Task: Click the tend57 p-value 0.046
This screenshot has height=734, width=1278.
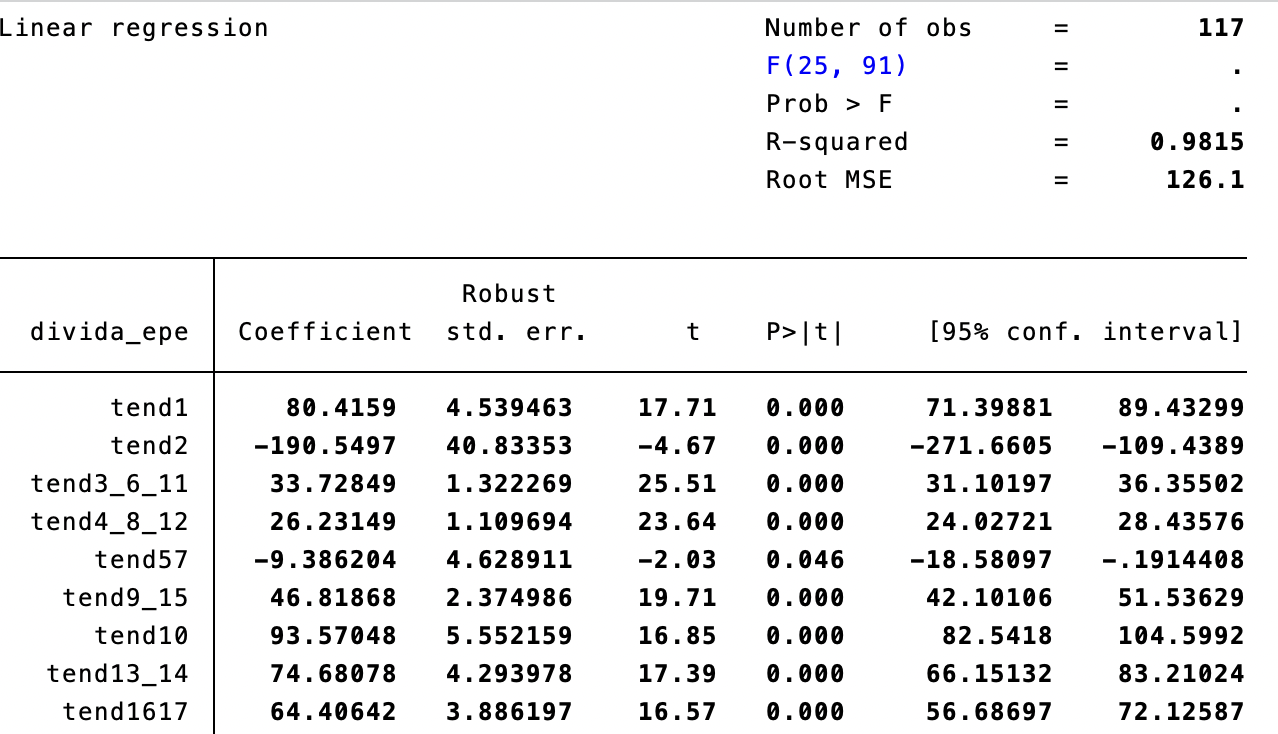Action: click(805, 560)
